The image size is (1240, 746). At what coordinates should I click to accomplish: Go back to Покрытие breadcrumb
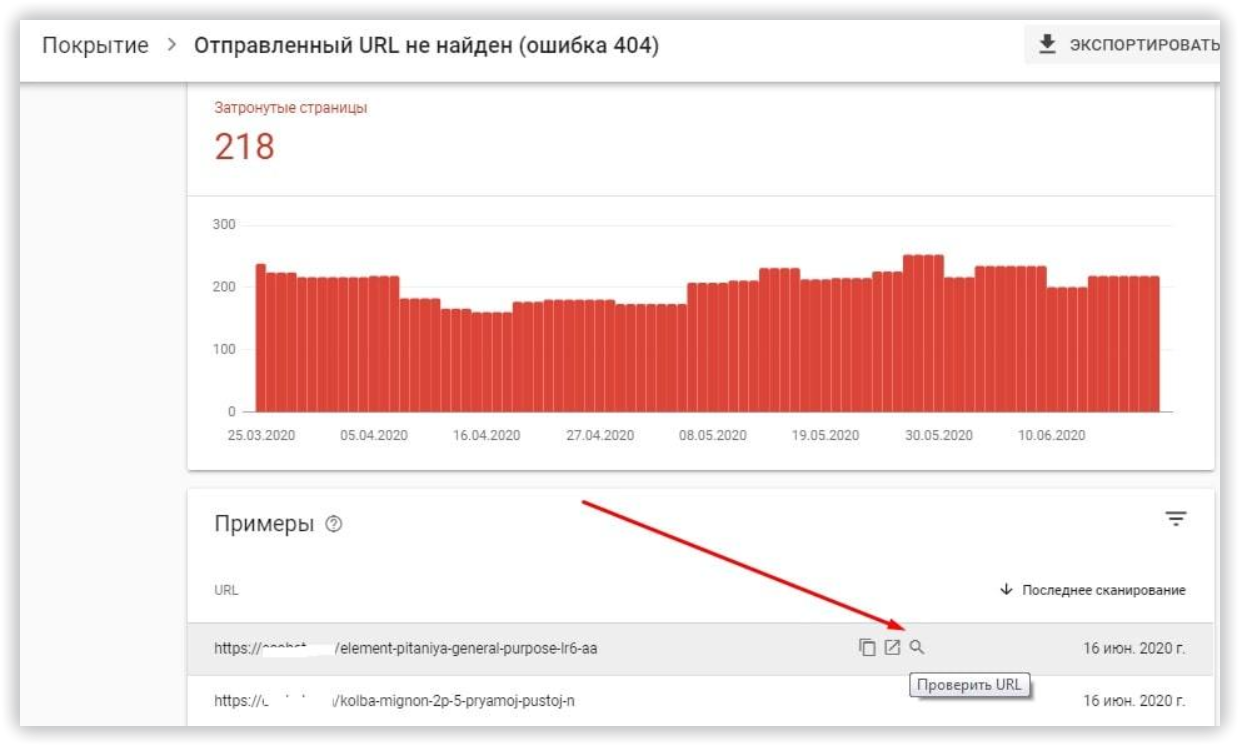point(95,46)
